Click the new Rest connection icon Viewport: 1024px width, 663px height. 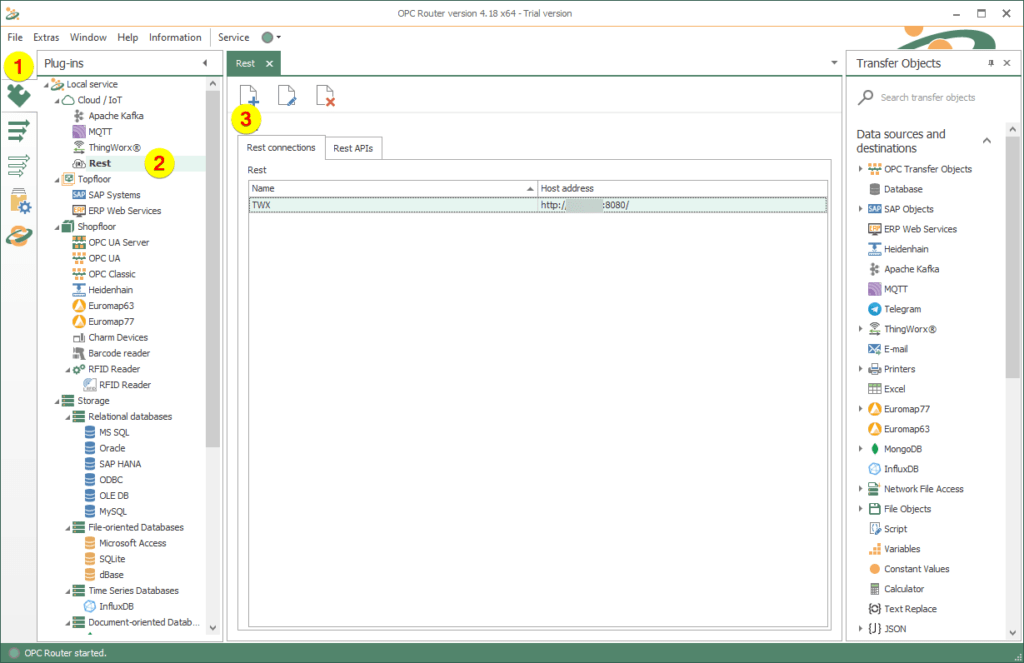point(249,96)
